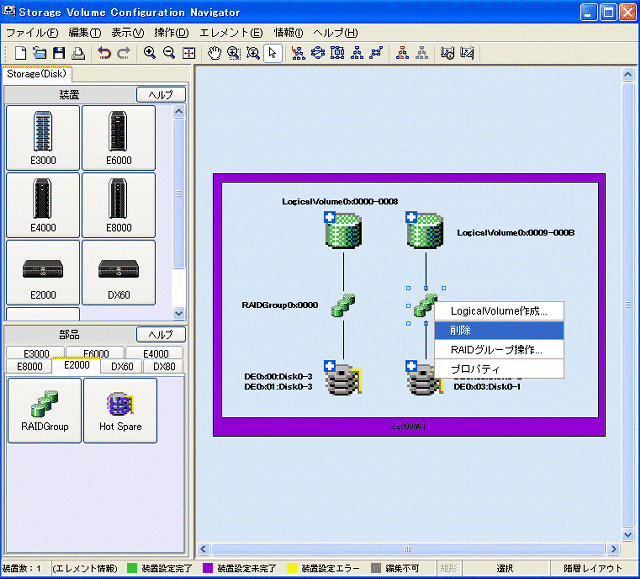Expand the left disk group plus marker
640x579 pixels.
tap(329, 365)
